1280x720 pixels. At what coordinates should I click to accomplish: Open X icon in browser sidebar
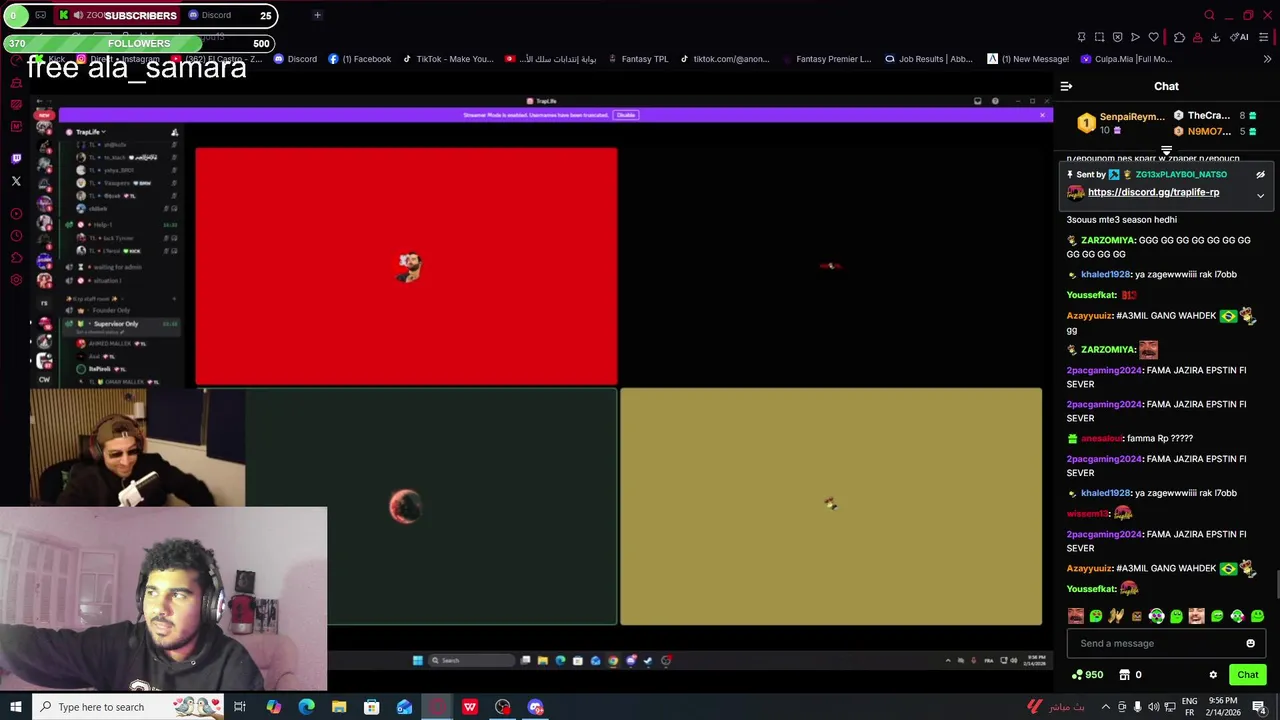[x=16, y=181]
